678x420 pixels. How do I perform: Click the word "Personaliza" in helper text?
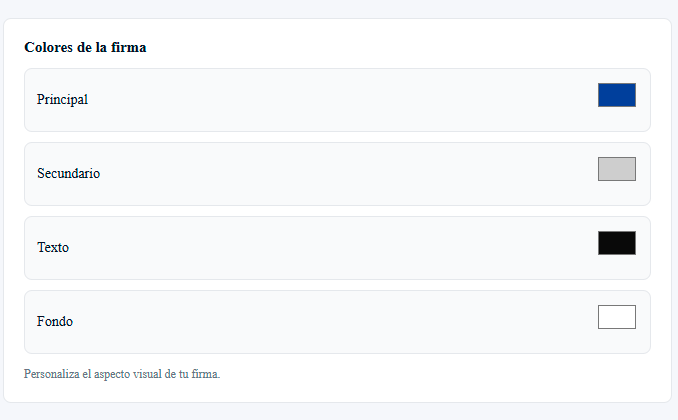click(50, 374)
